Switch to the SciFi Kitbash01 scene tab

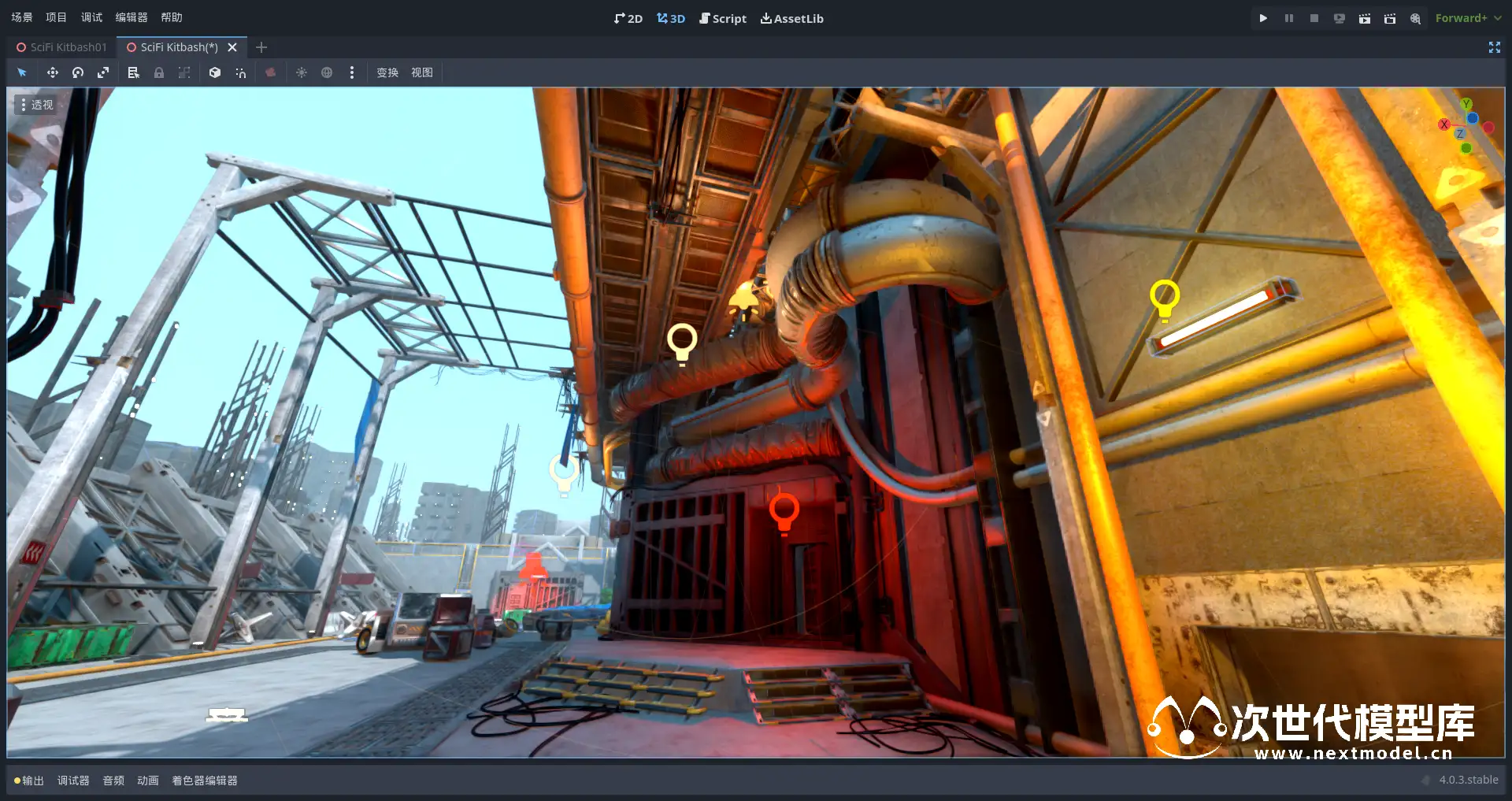point(62,47)
